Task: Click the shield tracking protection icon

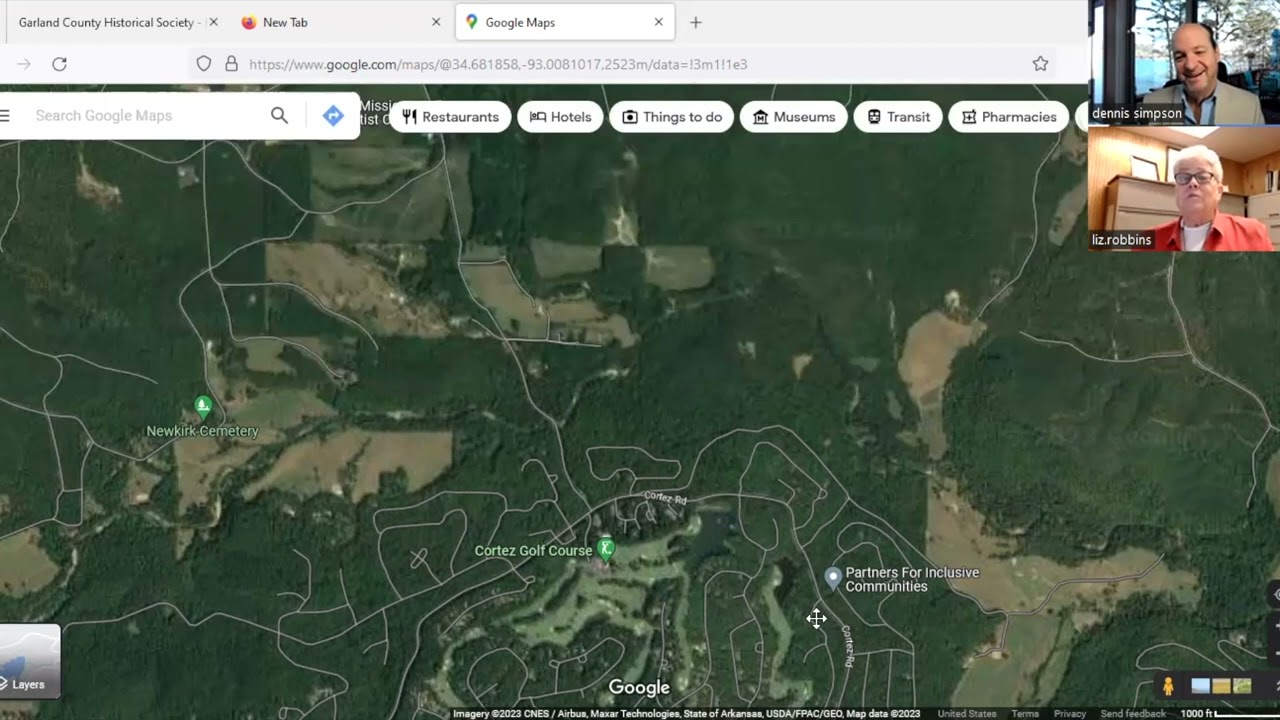Action: 204,64
